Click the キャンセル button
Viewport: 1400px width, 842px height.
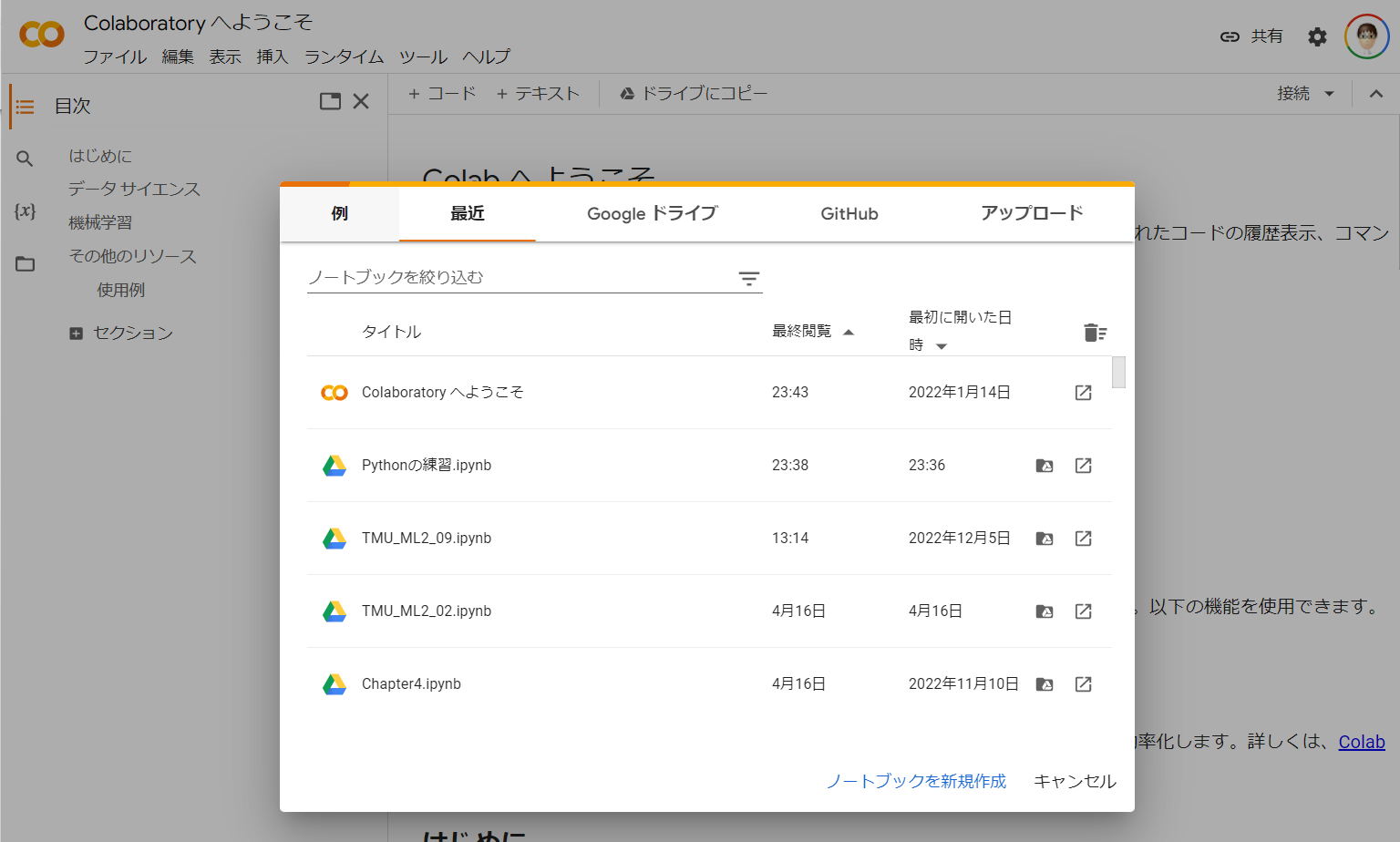(1075, 781)
